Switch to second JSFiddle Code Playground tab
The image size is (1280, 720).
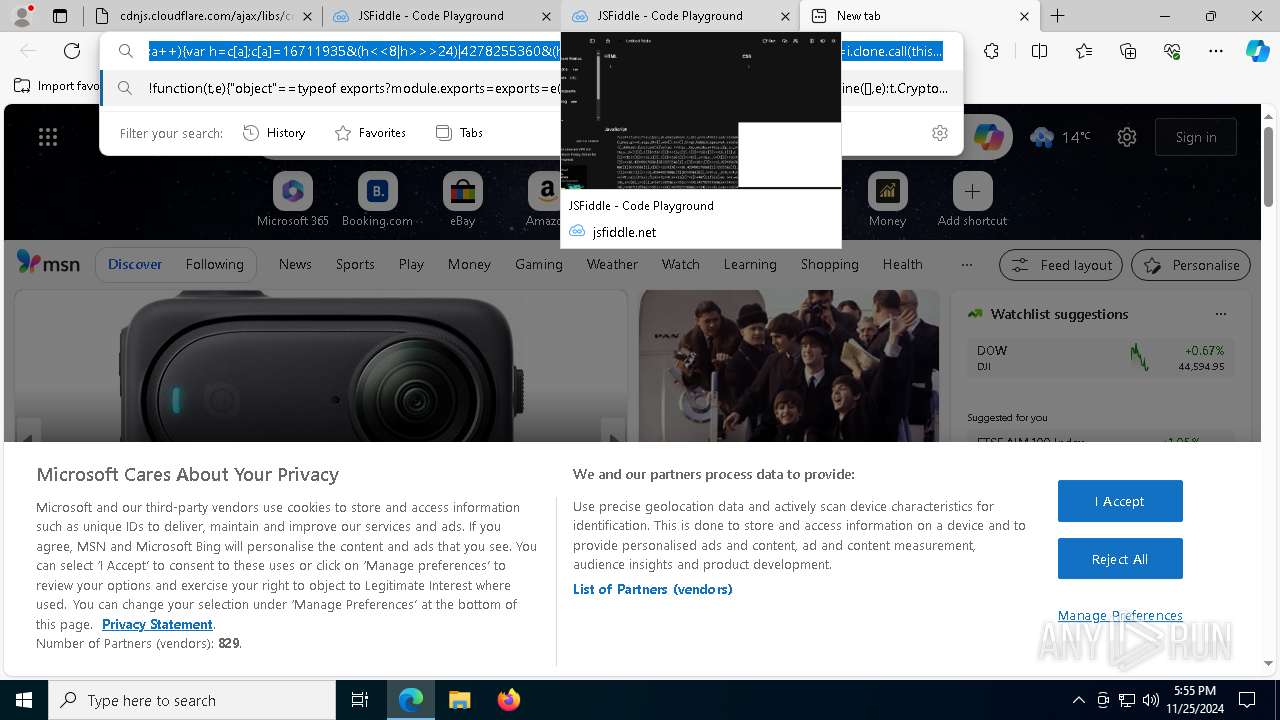681,16
